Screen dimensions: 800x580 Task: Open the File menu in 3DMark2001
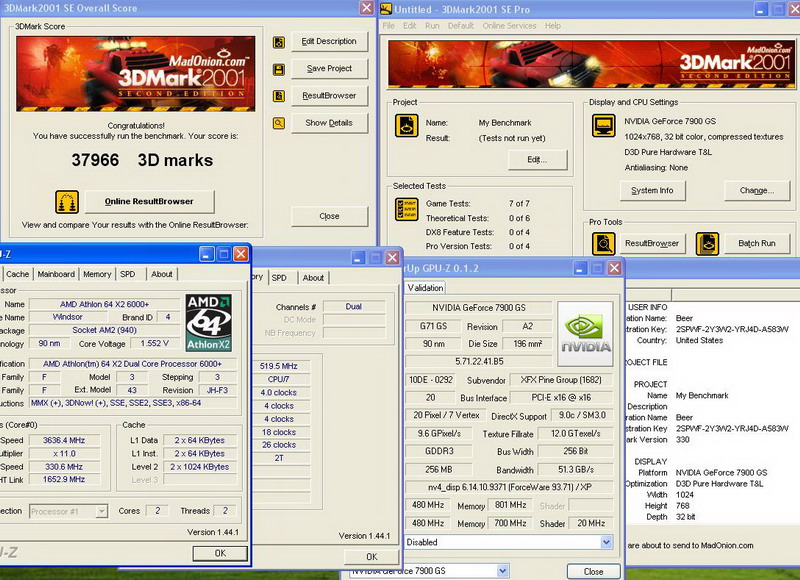(388, 26)
